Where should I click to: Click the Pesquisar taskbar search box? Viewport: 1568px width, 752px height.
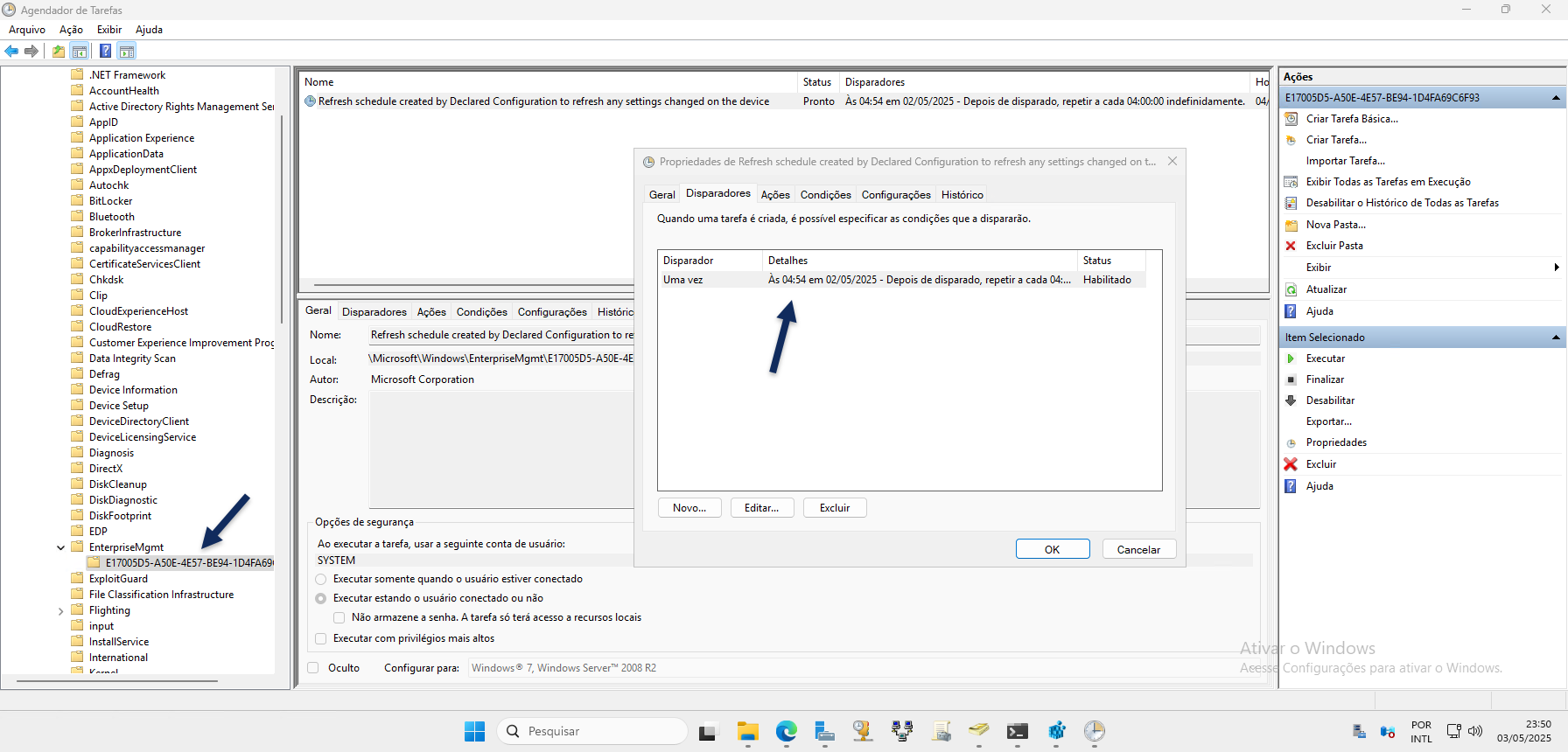tap(592, 731)
